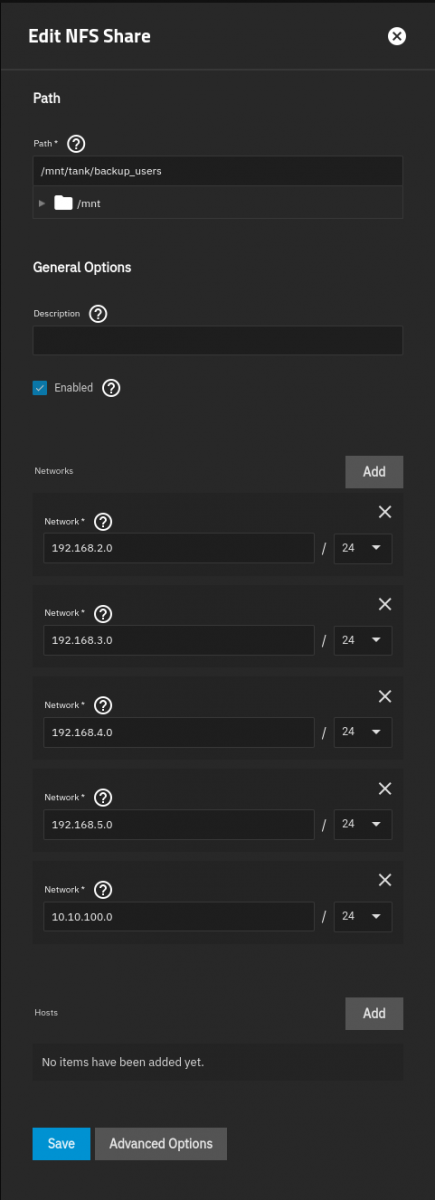The width and height of the screenshot is (435, 1200).
Task: Click the /mnt folder icon
Action: pos(63,203)
